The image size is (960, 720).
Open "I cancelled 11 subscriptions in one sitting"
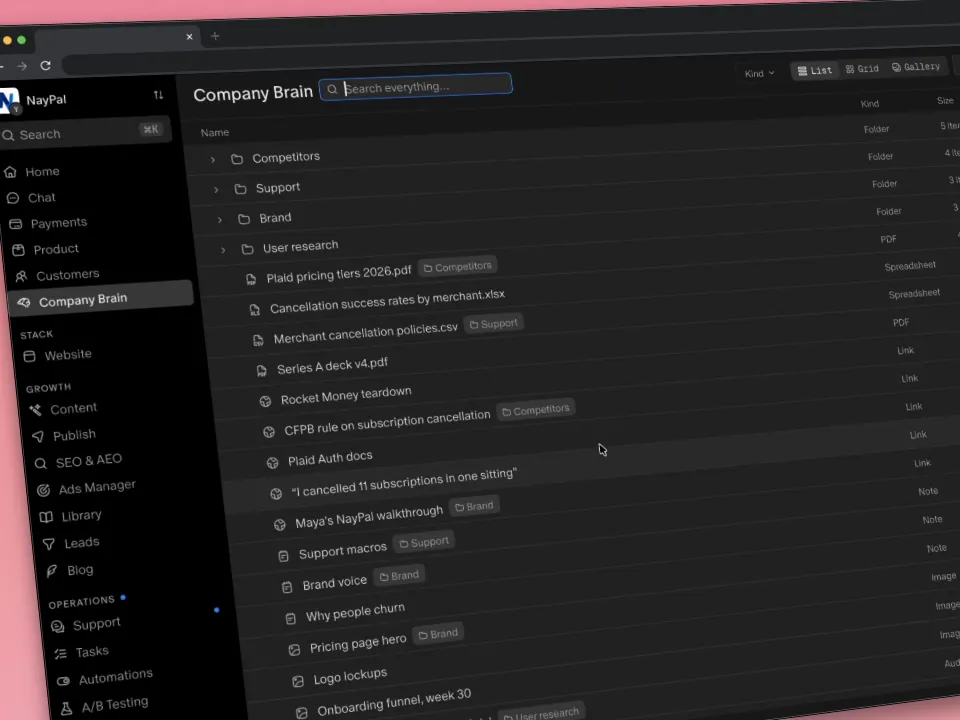(404, 482)
